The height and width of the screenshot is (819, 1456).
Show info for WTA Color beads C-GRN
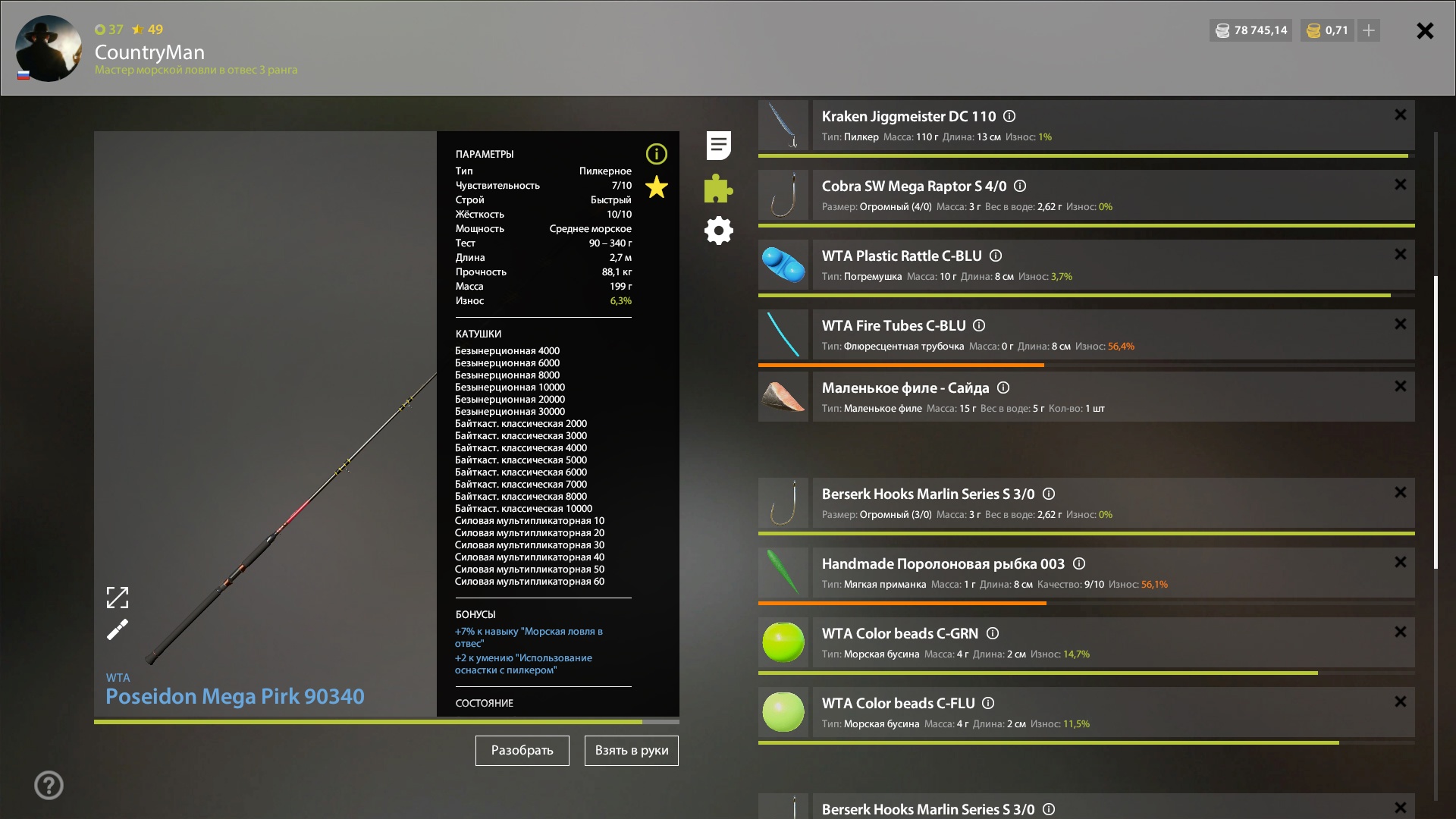pyautogui.click(x=993, y=633)
